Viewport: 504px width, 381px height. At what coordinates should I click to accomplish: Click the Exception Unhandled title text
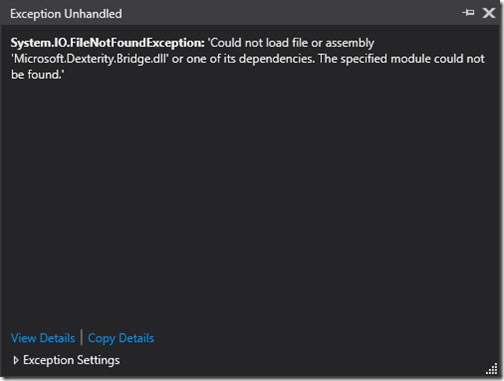(x=66, y=14)
